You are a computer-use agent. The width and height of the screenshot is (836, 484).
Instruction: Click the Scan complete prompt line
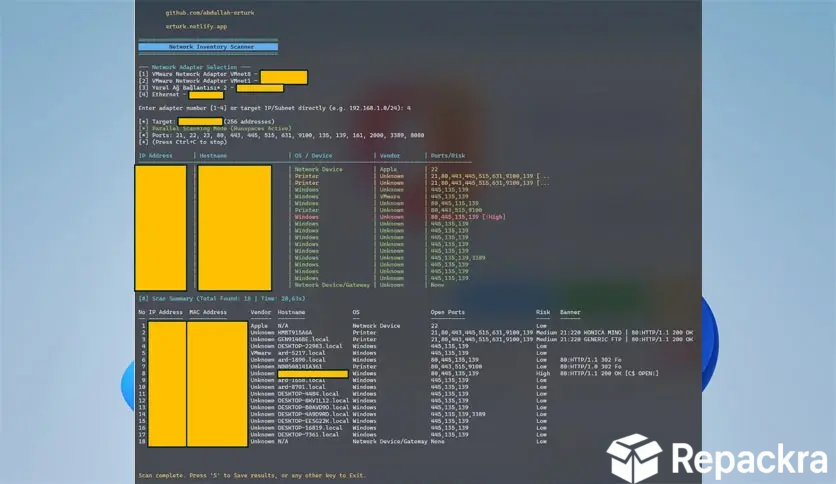(252, 475)
